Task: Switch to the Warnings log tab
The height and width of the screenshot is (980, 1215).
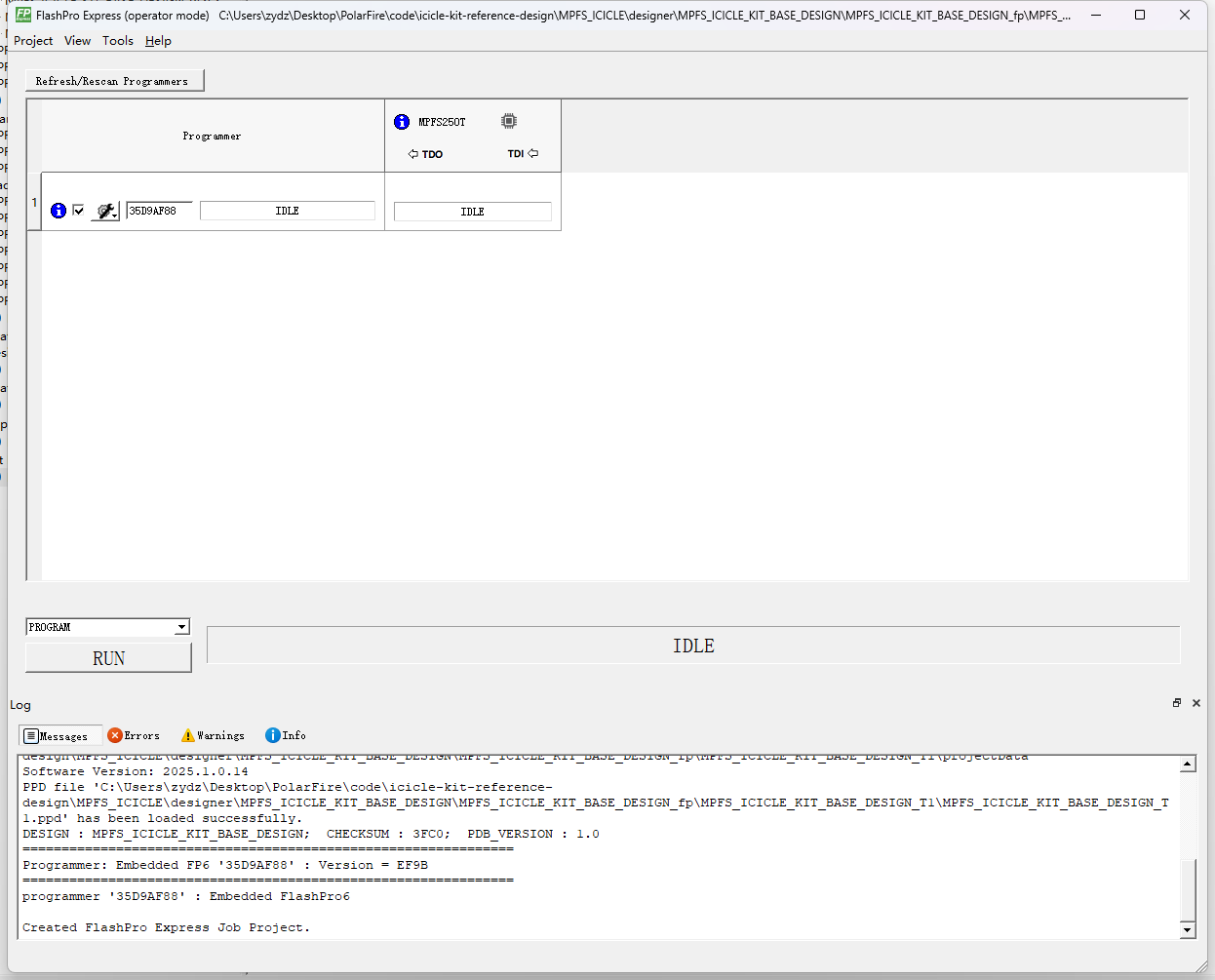Action: click(x=213, y=735)
